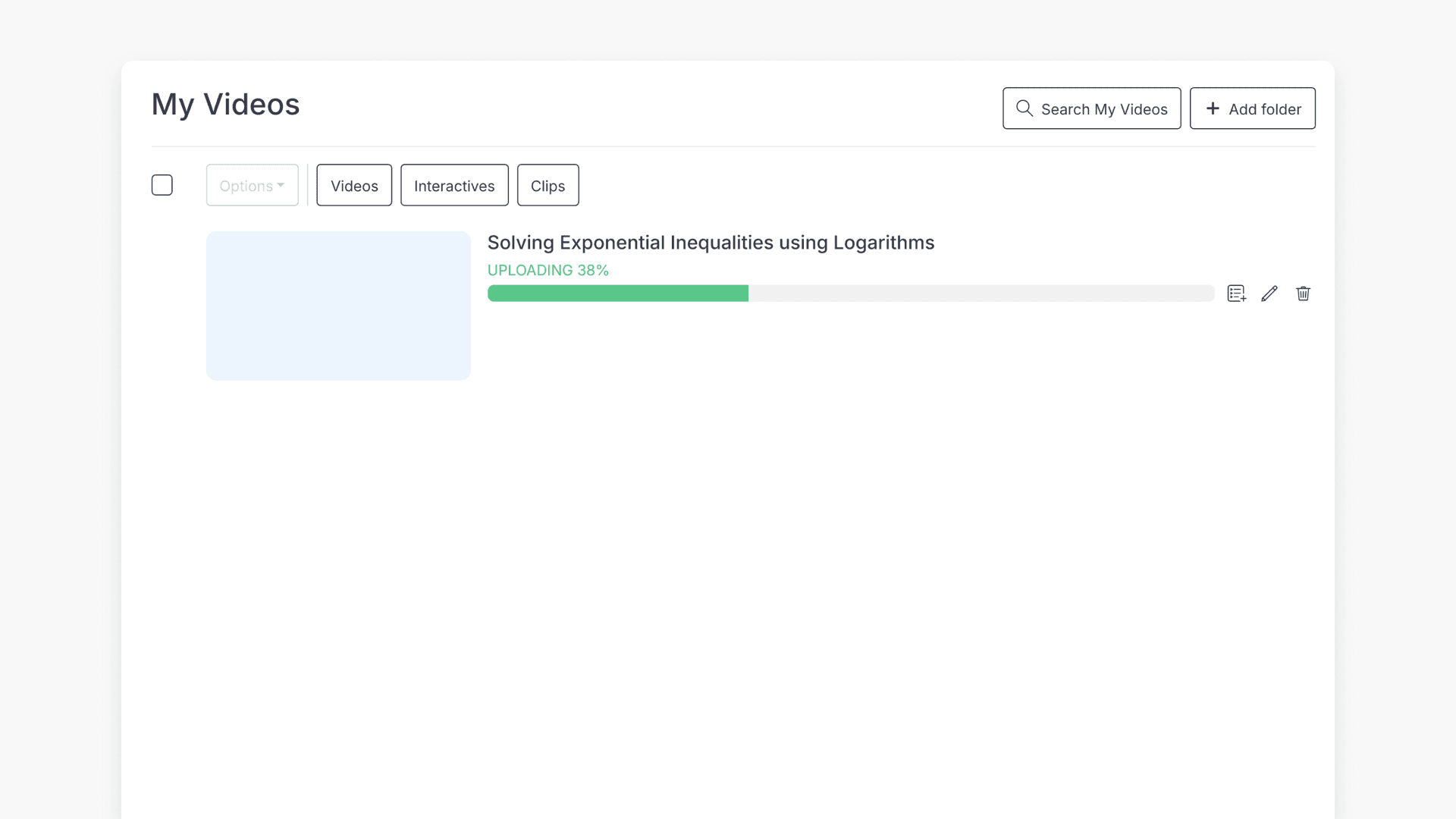Viewport: 1456px width, 819px height.
Task: Click the plus icon on Add folder
Action: [1212, 108]
